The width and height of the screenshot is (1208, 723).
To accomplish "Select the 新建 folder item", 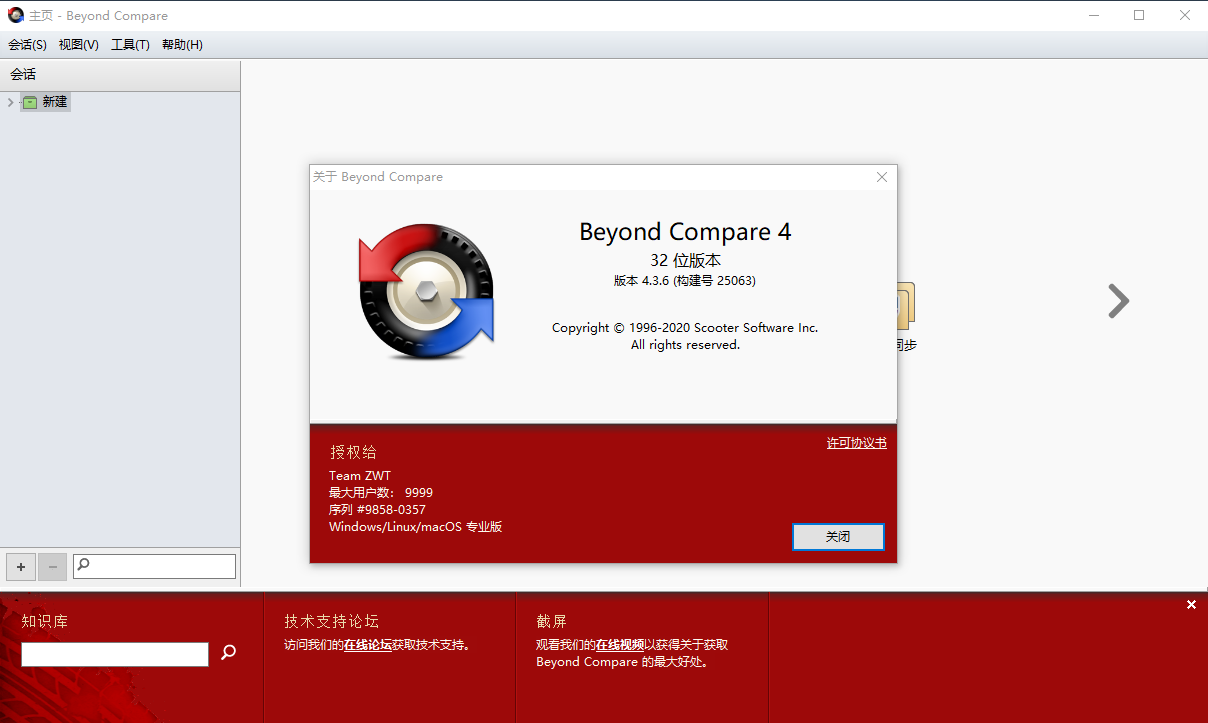I will [46, 102].
